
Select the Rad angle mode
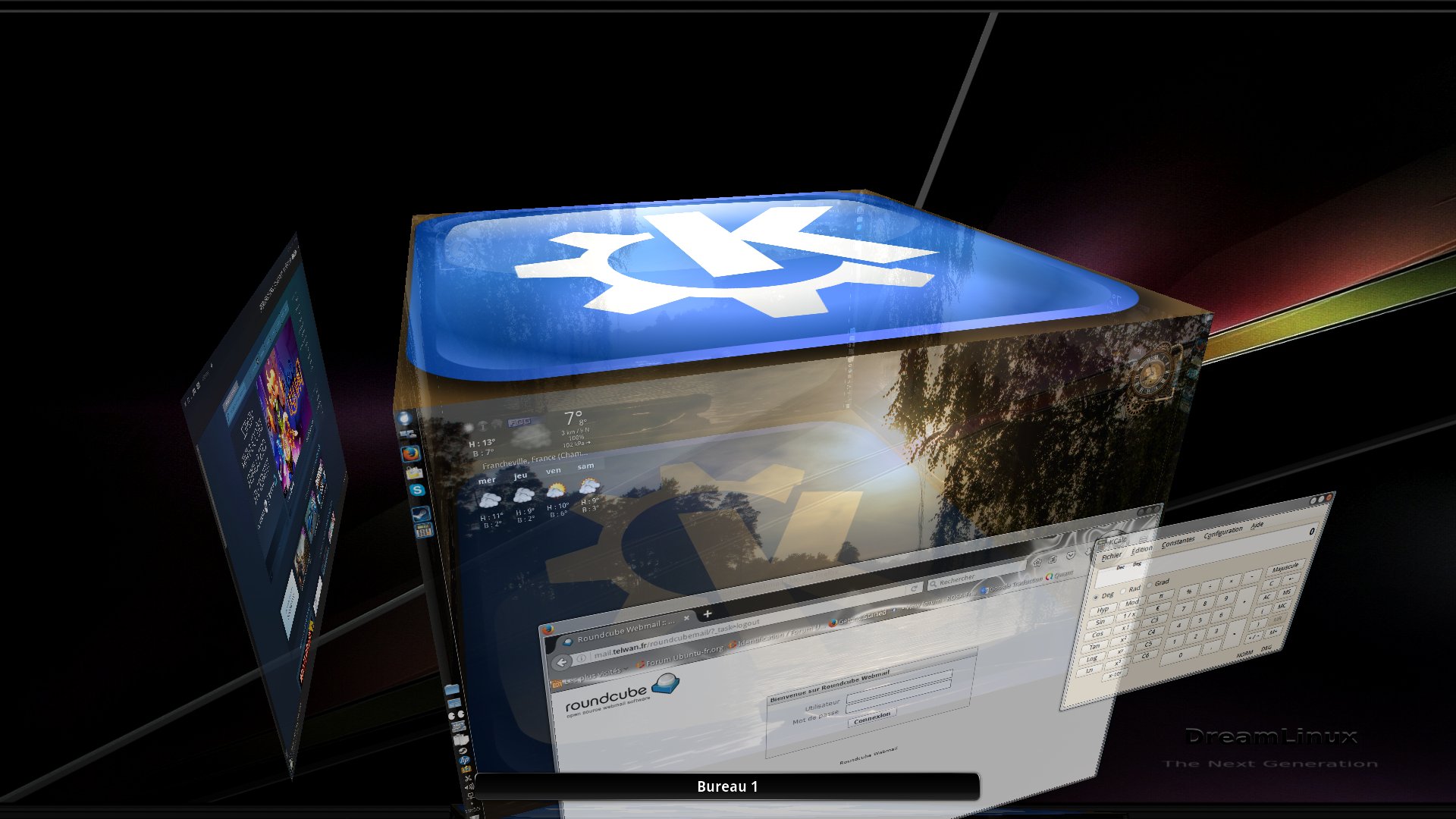1124,591
